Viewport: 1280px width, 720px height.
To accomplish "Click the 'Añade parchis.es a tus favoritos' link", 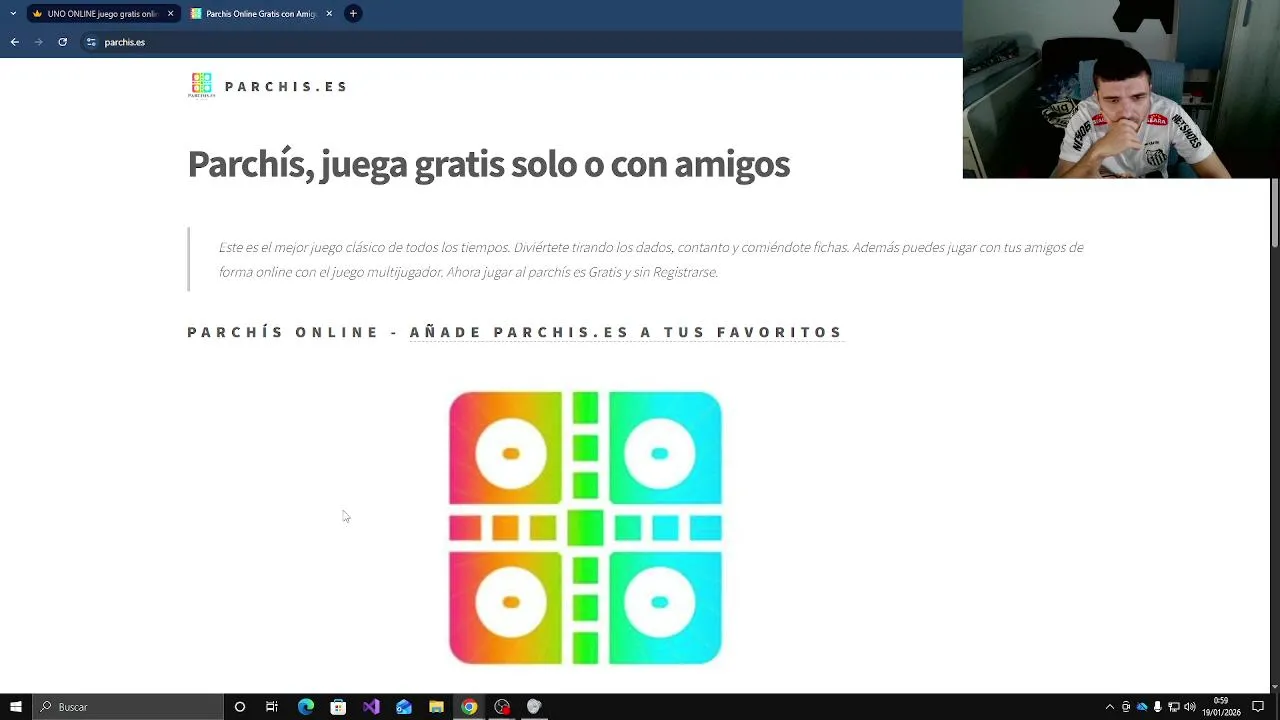I will [626, 332].
